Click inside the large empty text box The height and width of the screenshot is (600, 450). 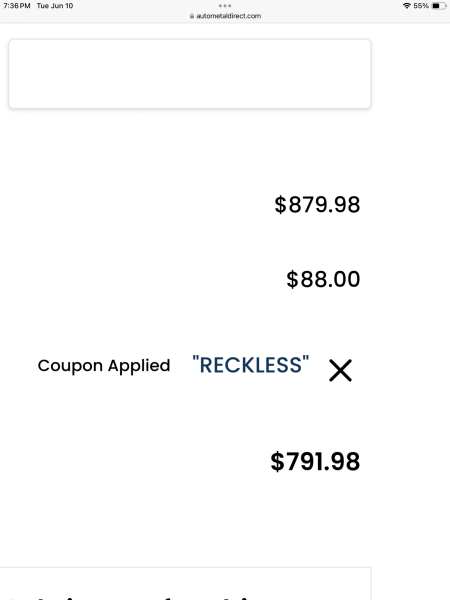190,74
